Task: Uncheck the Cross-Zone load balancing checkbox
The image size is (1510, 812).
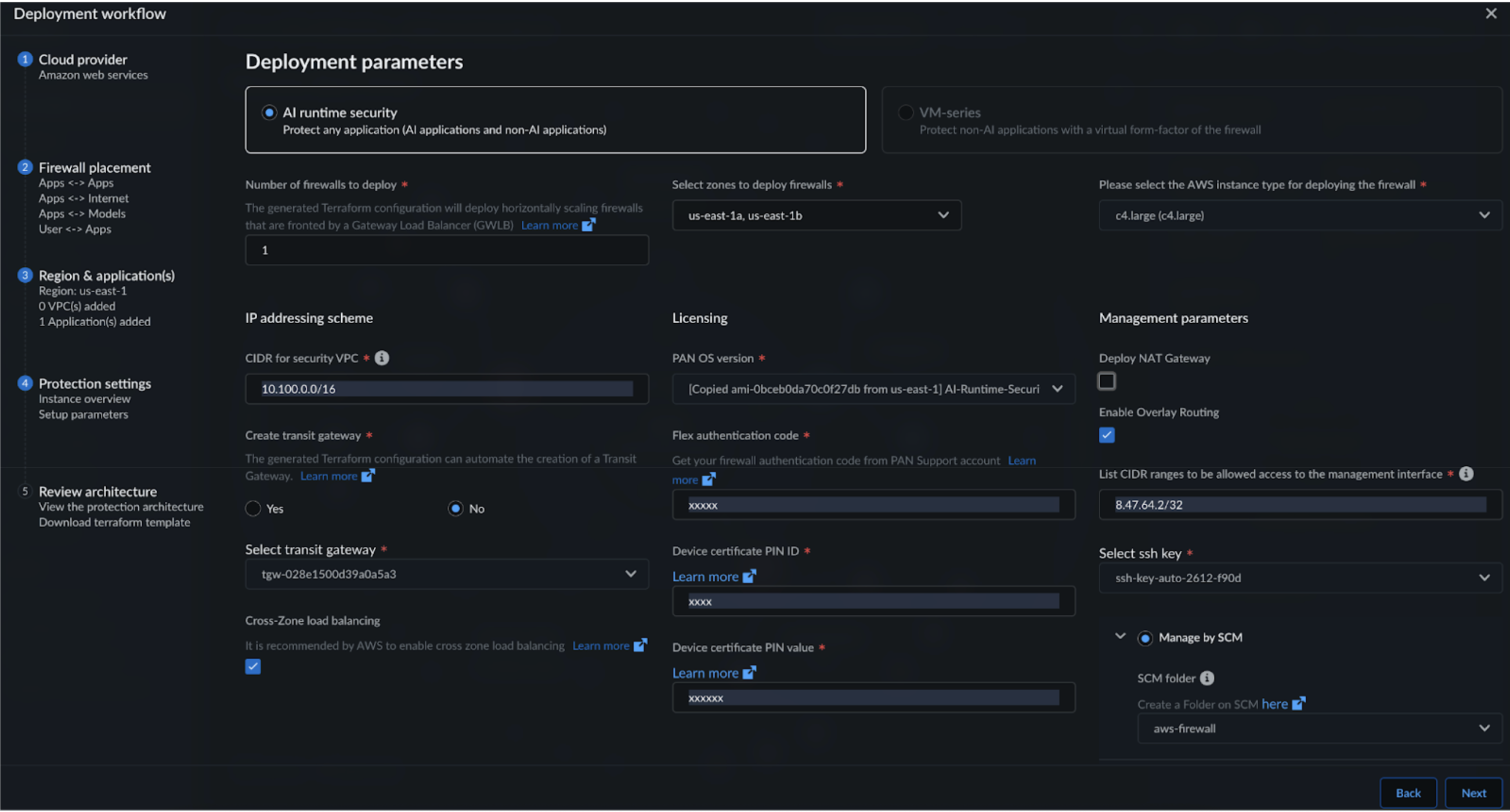Action: coord(252,666)
